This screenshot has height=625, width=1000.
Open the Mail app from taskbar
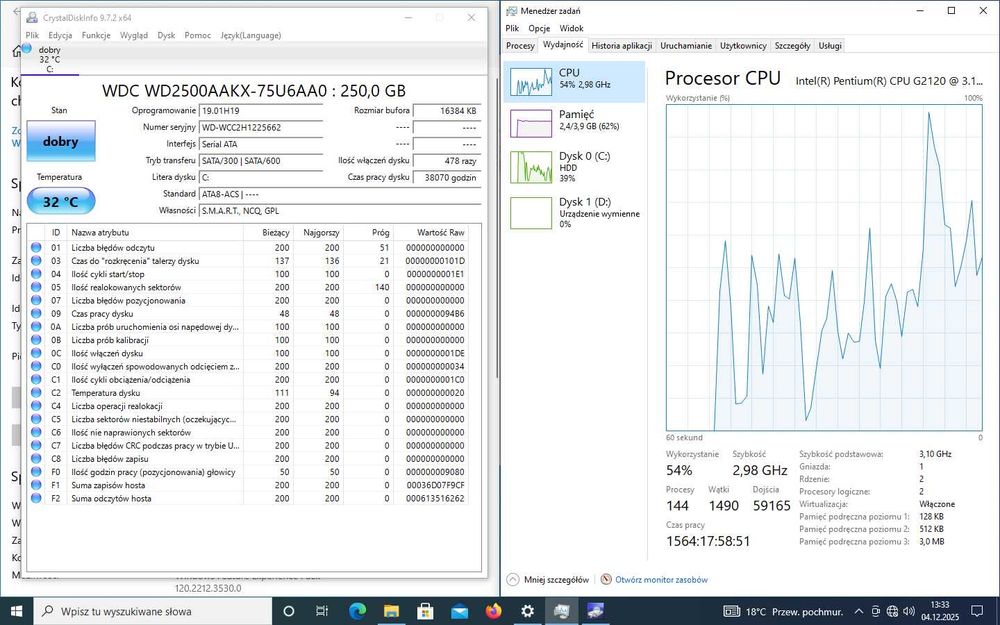459,611
